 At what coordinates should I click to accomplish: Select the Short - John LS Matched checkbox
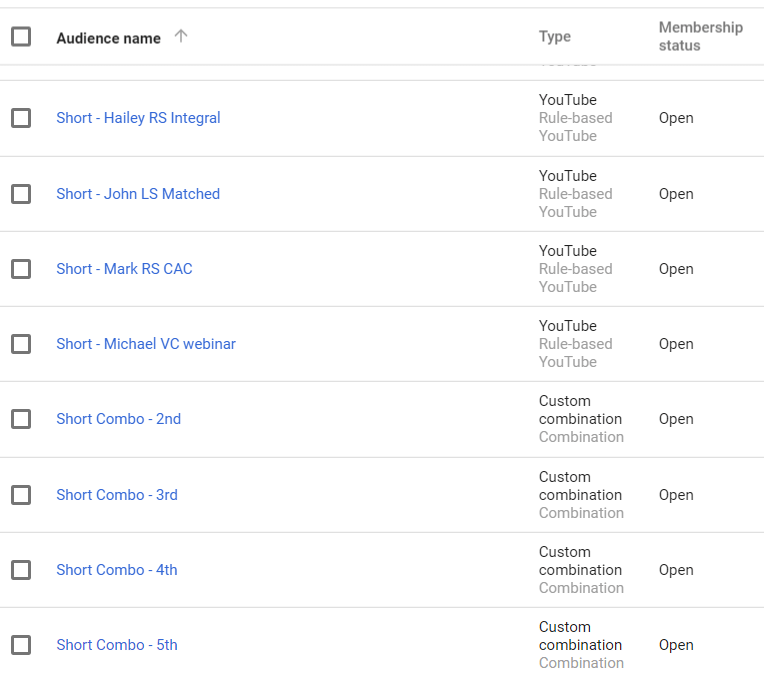pos(21,194)
